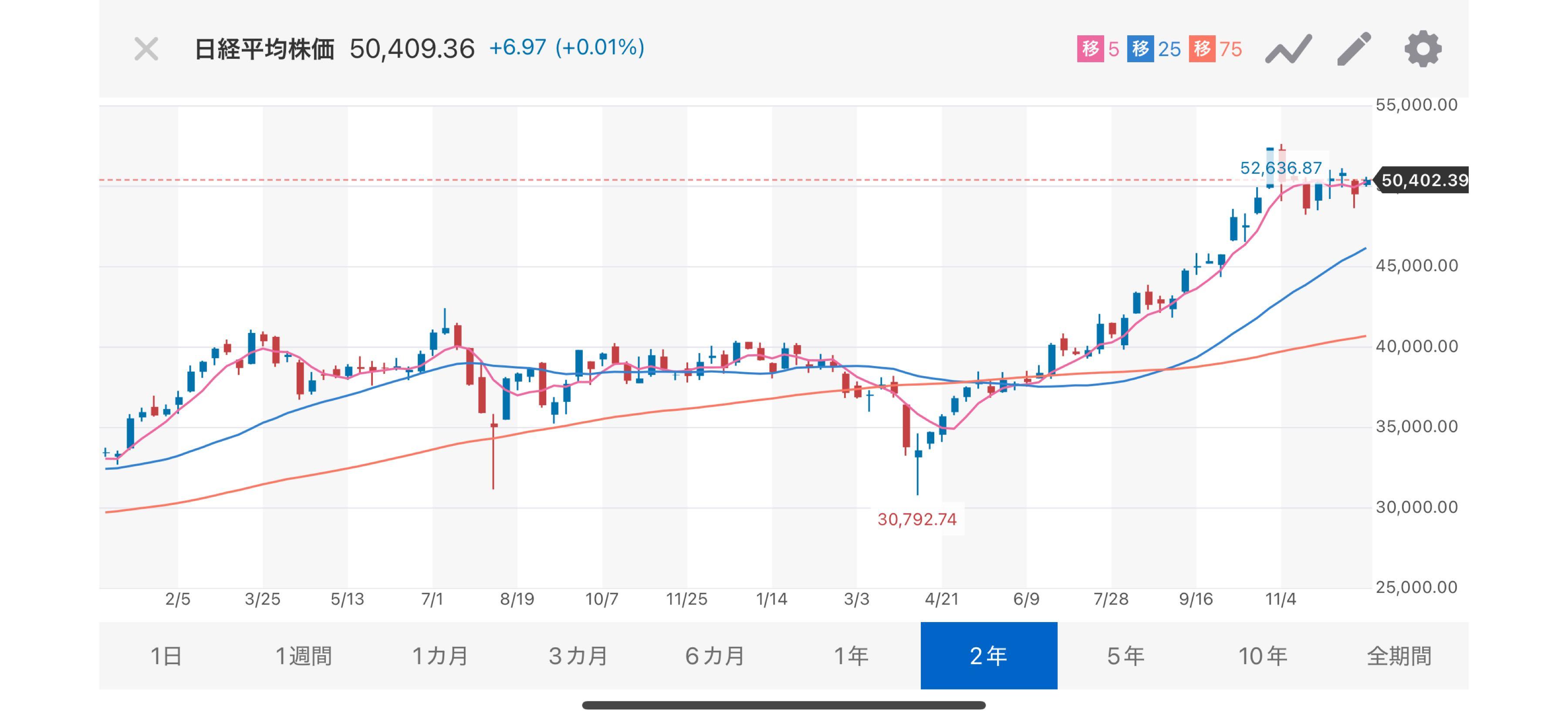Toggle the pink 5-period moving average badge
Image resolution: width=1568 pixels, height=723 pixels.
click(1099, 49)
